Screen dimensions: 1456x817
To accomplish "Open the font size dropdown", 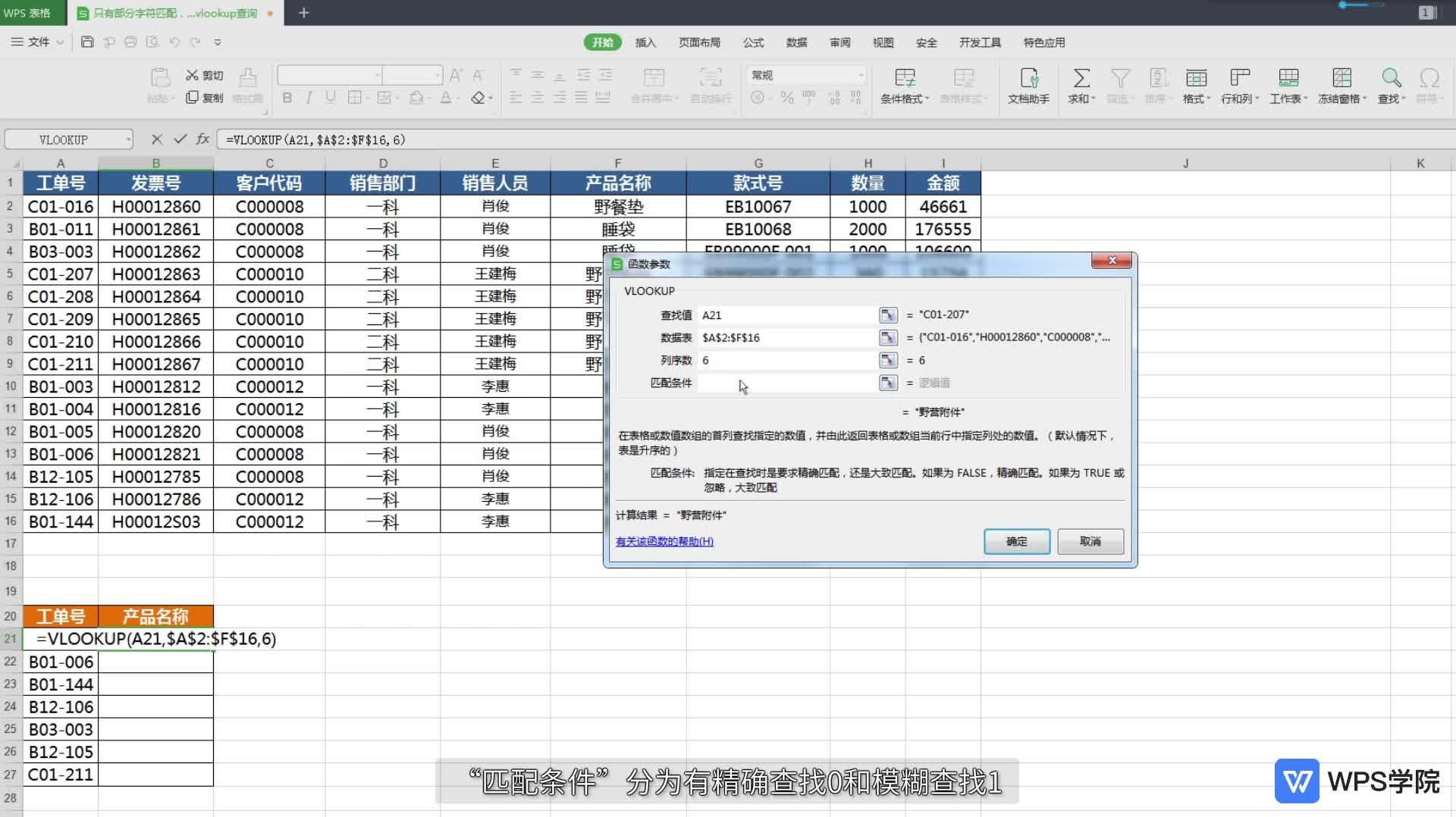I will 438,75.
